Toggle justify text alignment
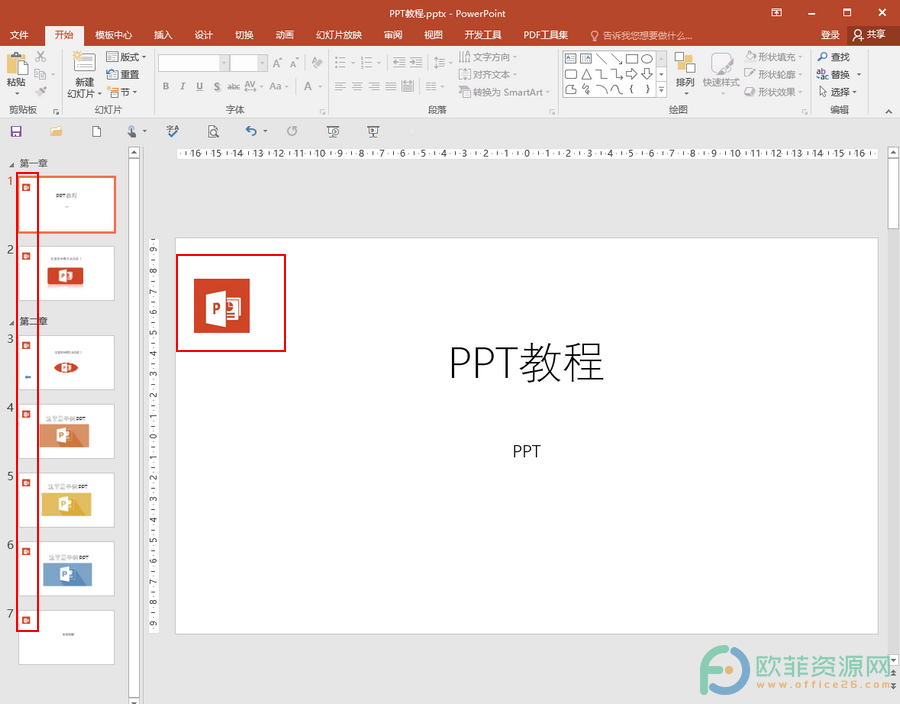Image resolution: width=900 pixels, height=704 pixels. 391,87
